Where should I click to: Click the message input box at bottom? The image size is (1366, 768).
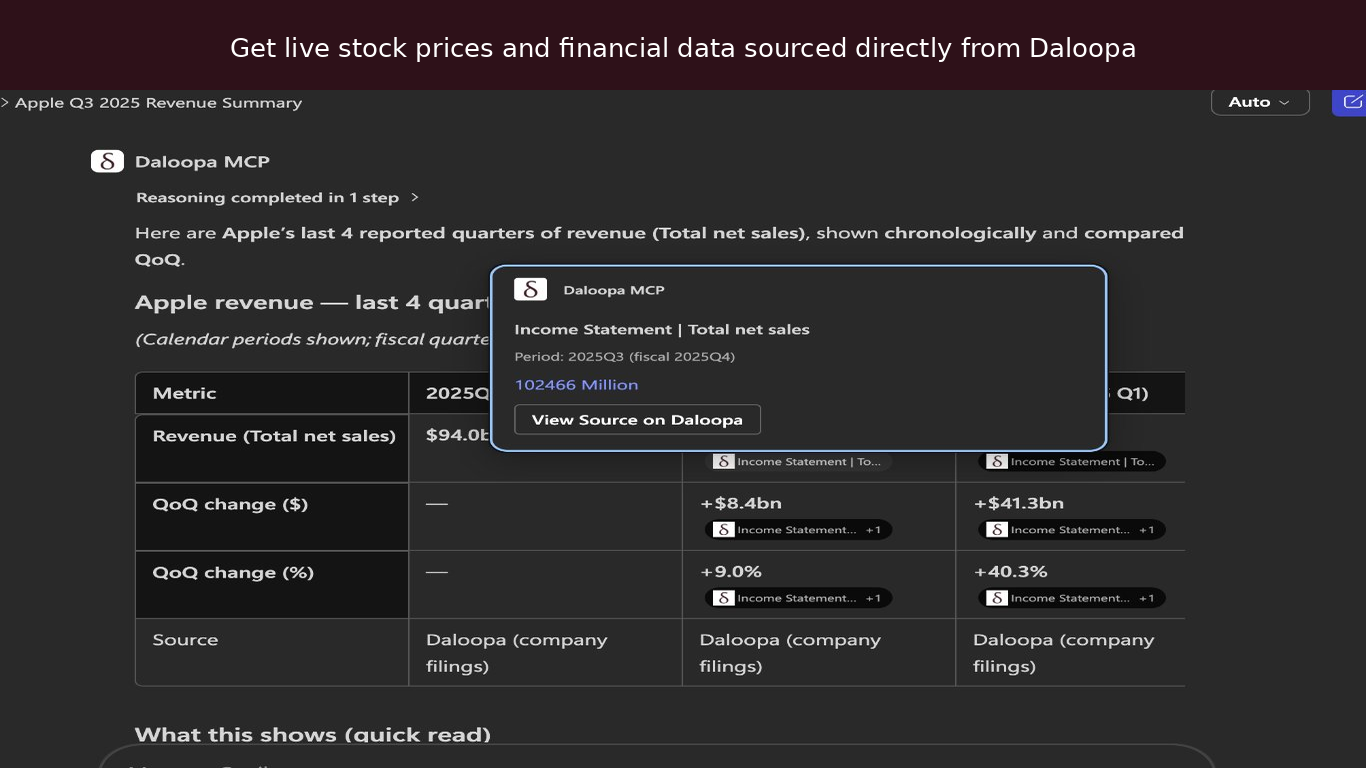(x=657, y=757)
